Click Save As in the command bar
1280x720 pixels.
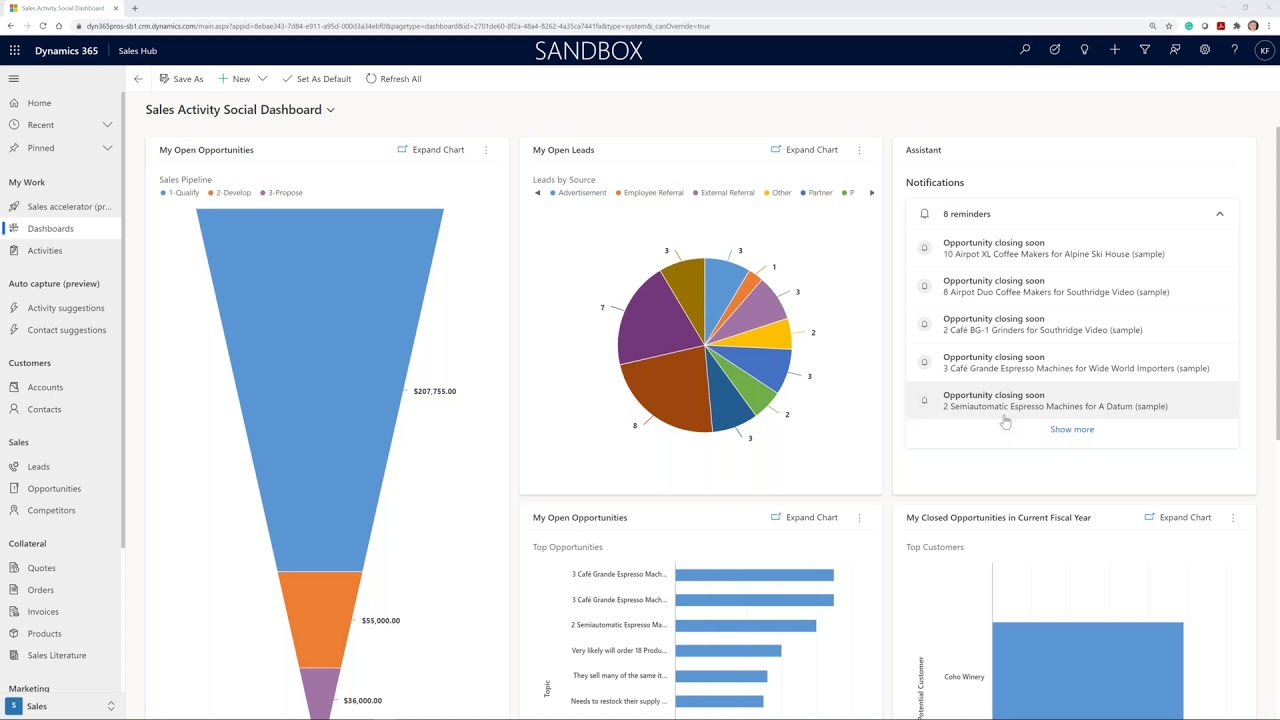click(181, 79)
